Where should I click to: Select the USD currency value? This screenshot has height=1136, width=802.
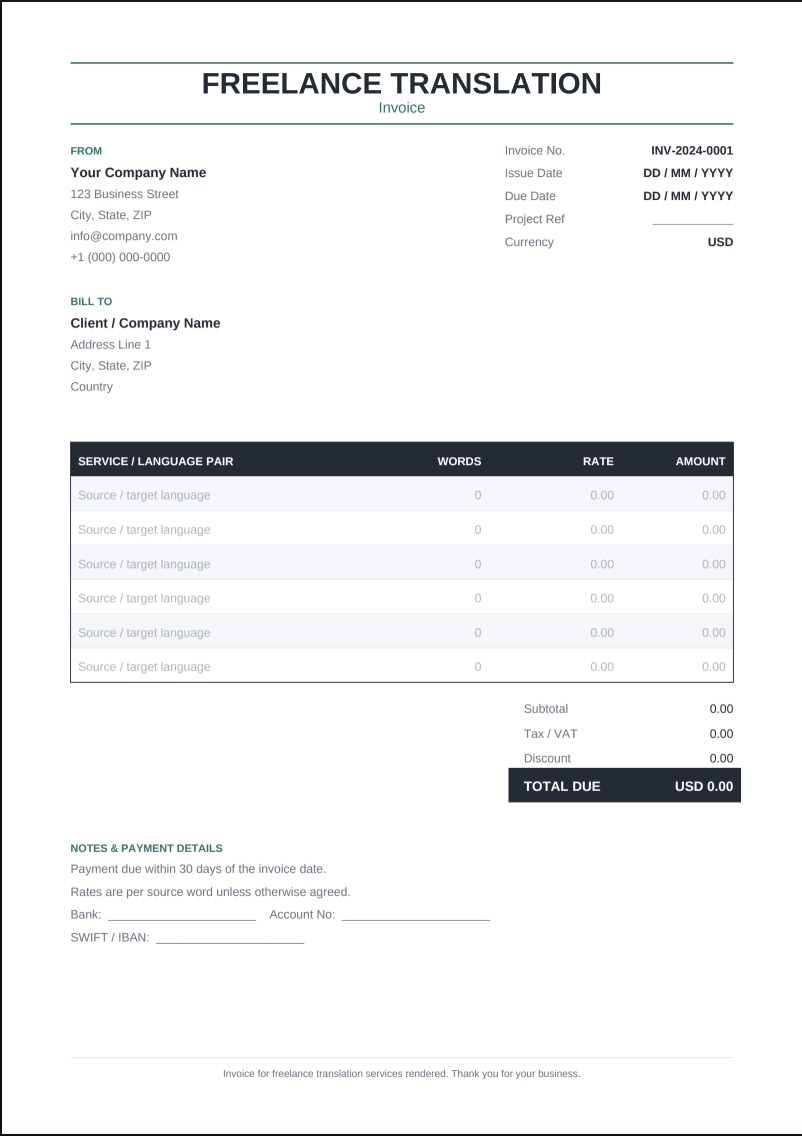[x=720, y=242]
